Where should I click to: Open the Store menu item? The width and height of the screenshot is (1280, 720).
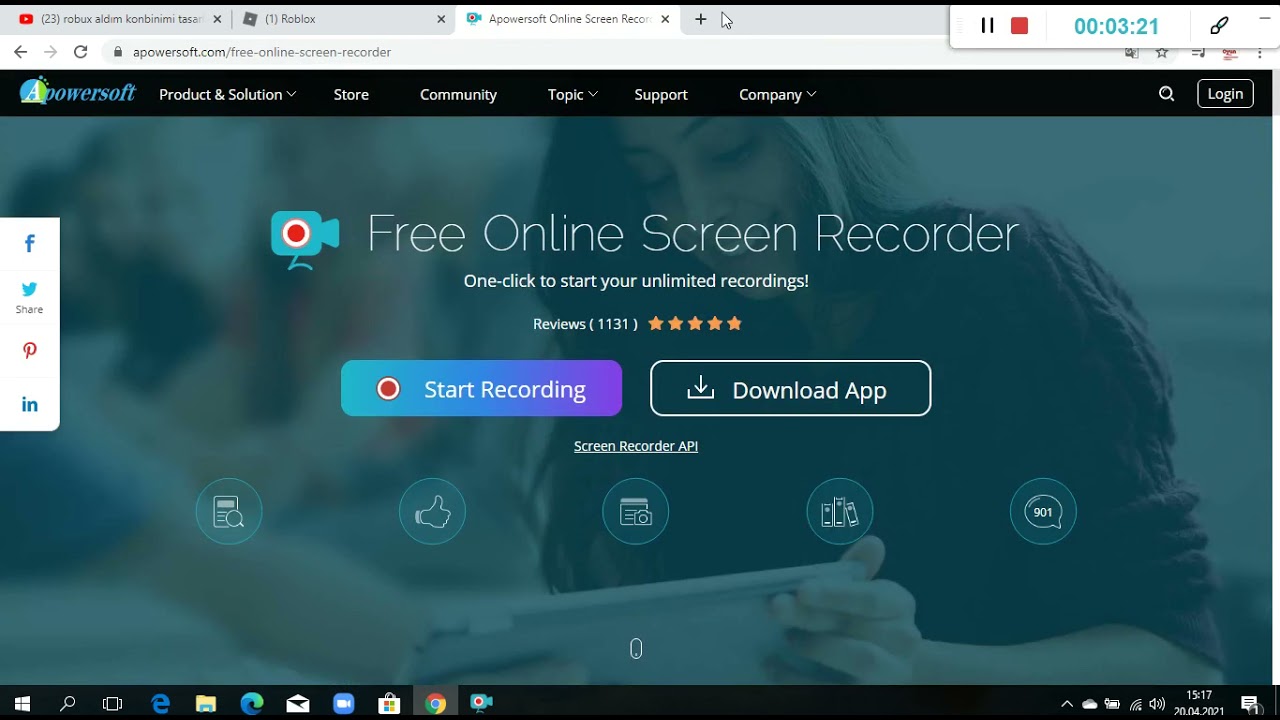tap(351, 94)
